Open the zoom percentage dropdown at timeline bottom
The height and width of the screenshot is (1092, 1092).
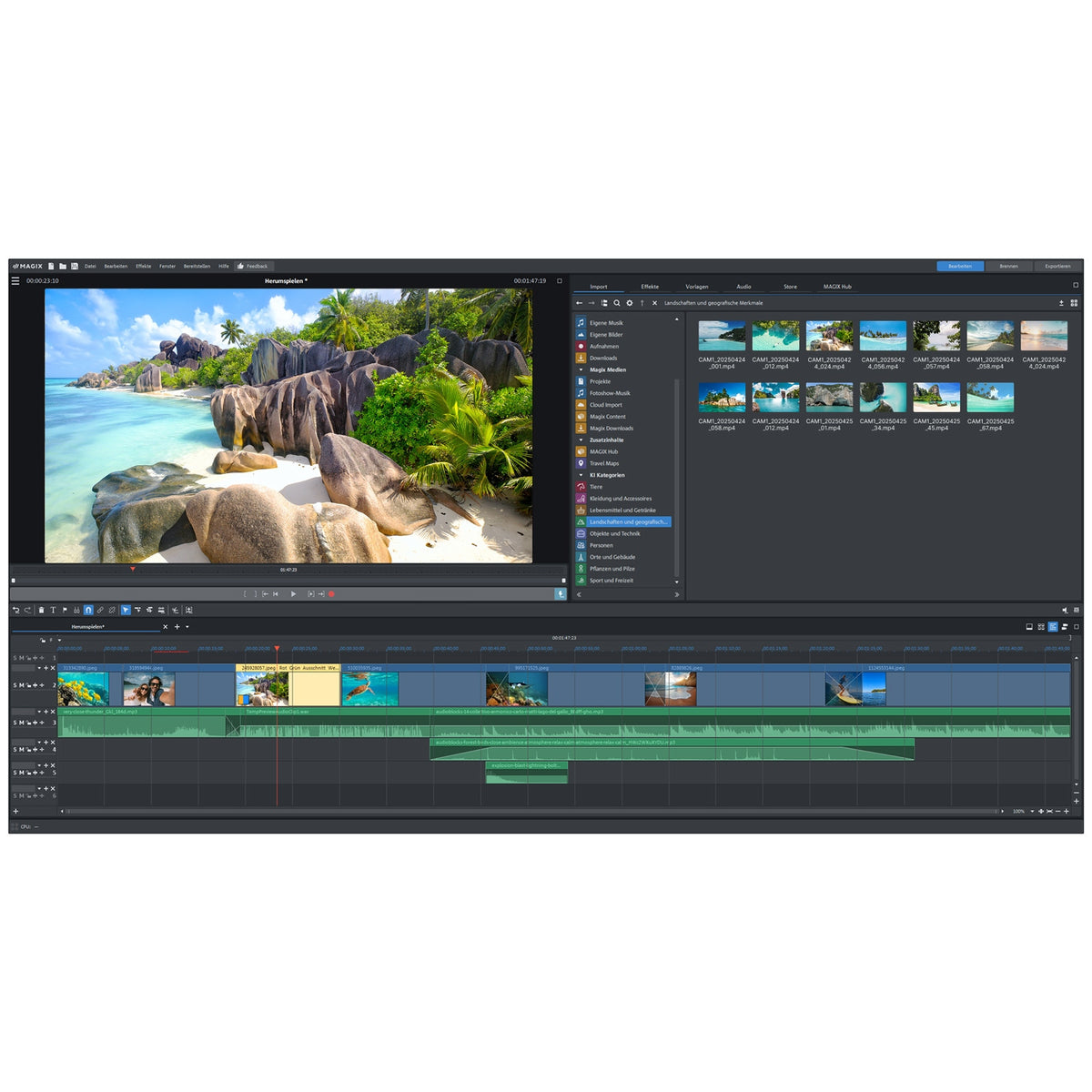1032,811
